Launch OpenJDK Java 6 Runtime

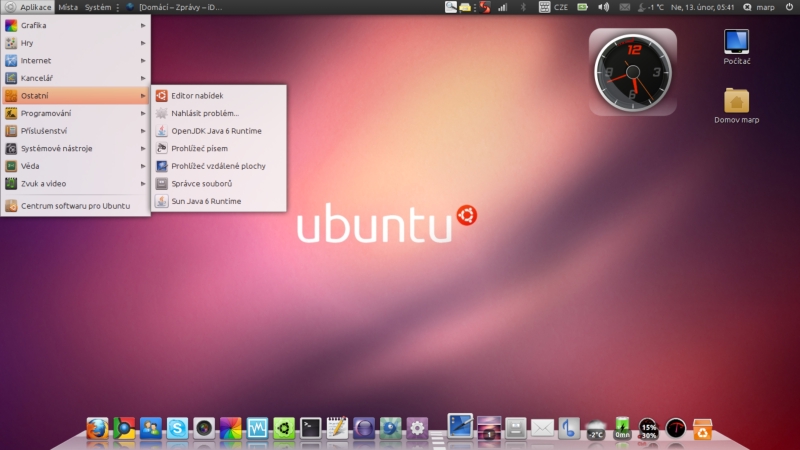click(x=219, y=131)
